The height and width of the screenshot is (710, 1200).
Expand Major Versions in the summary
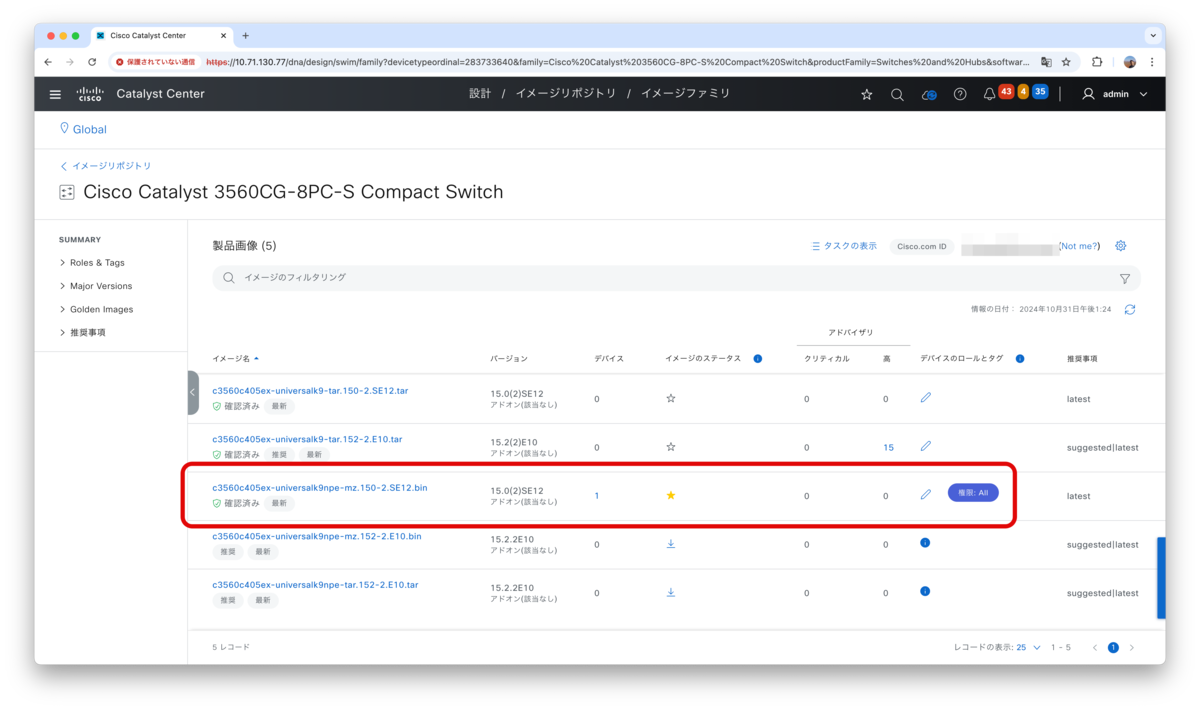coord(96,286)
